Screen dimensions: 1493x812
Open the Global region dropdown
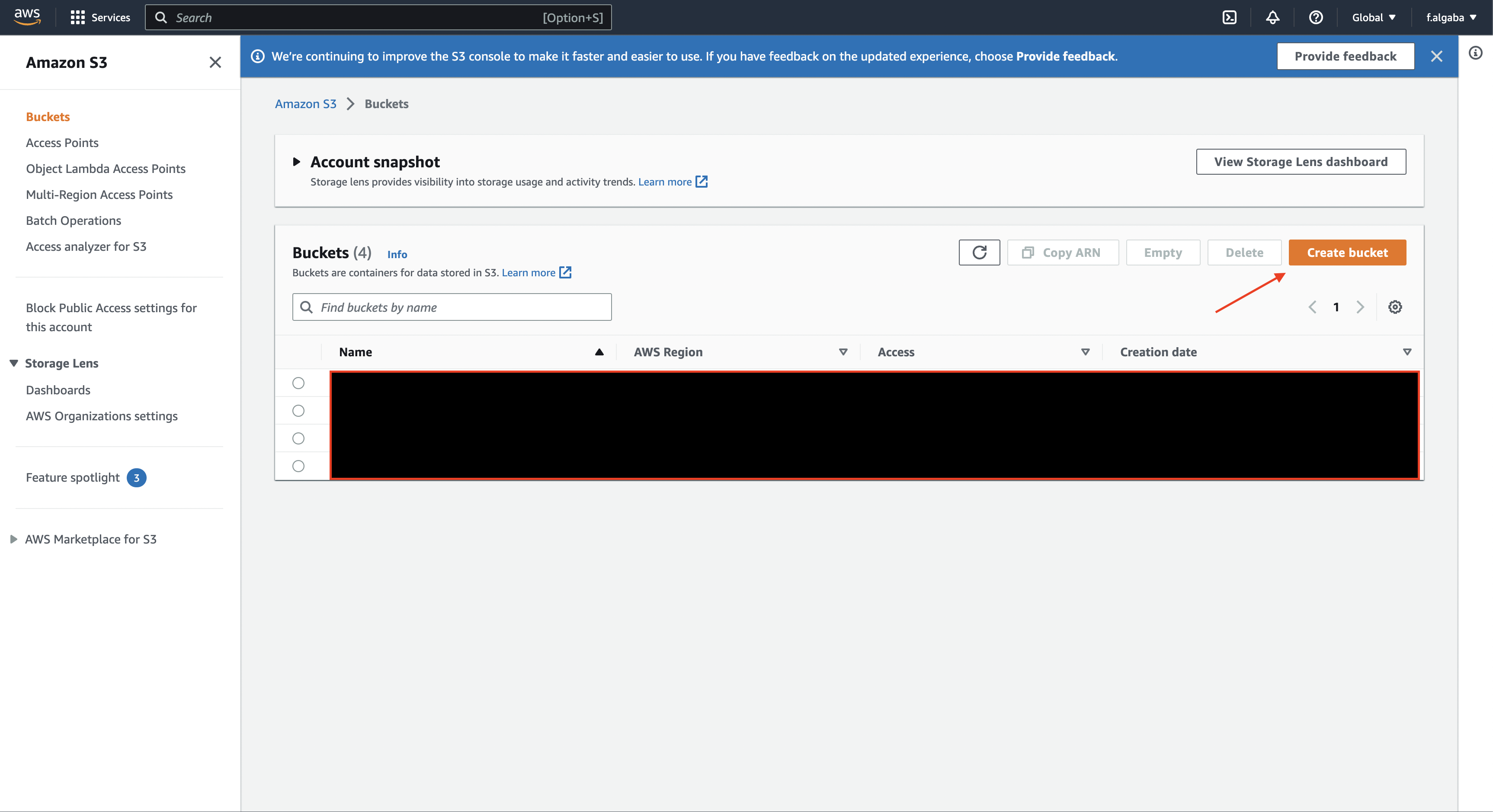(x=1373, y=17)
